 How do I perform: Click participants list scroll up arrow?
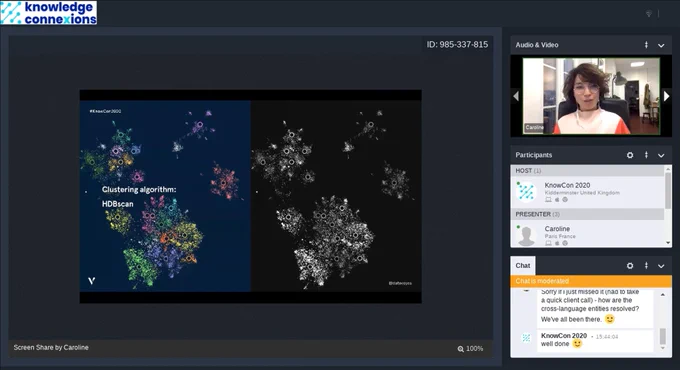[668, 168]
